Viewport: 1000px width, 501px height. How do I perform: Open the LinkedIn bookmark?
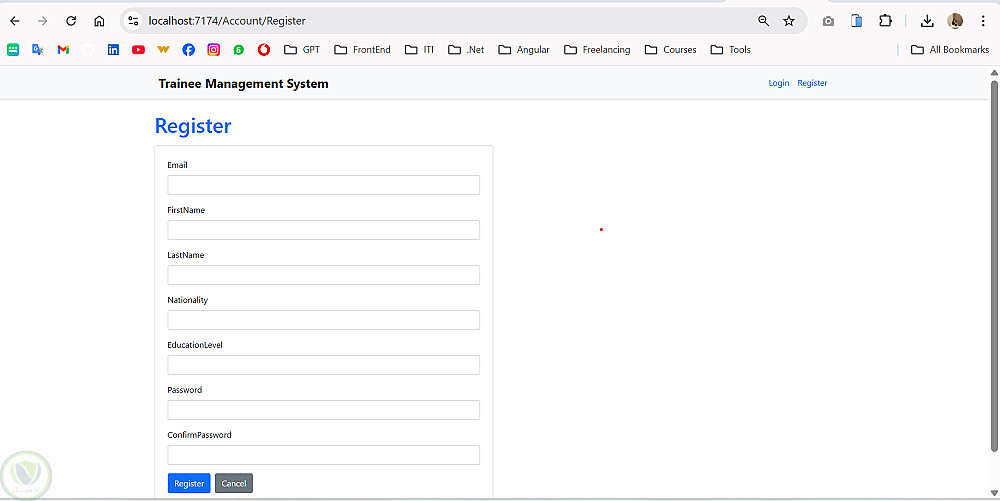pyautogui.click(x=113, y=50)
